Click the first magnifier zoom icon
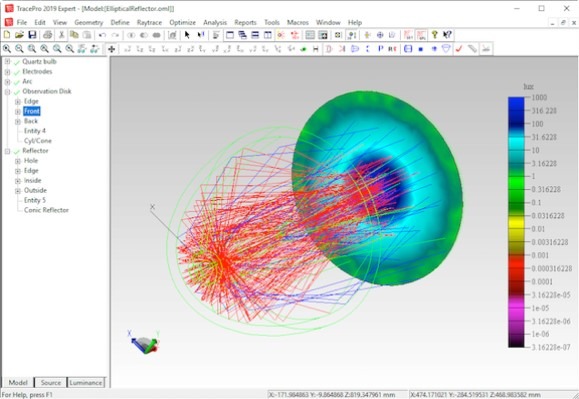 point(7,49)
